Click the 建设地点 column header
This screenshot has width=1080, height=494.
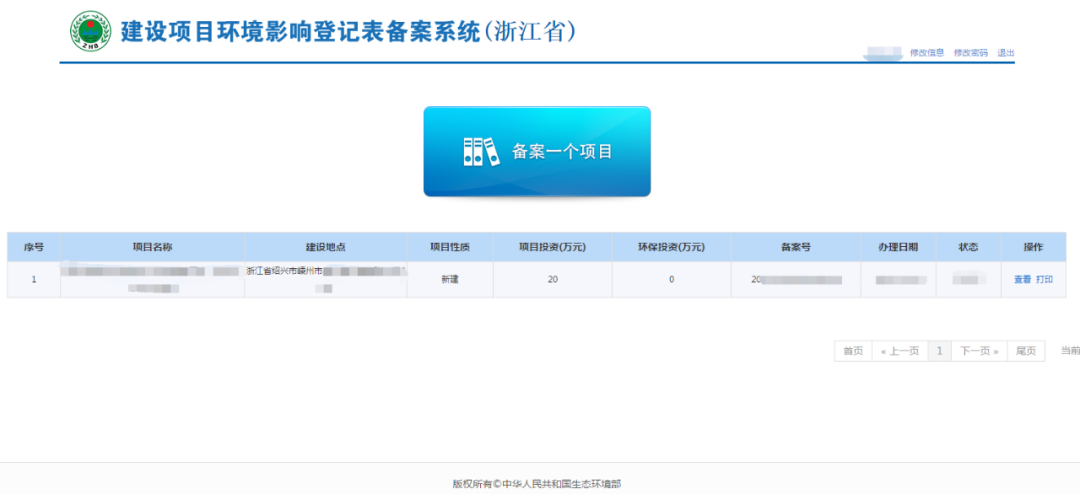click(325, 247)
